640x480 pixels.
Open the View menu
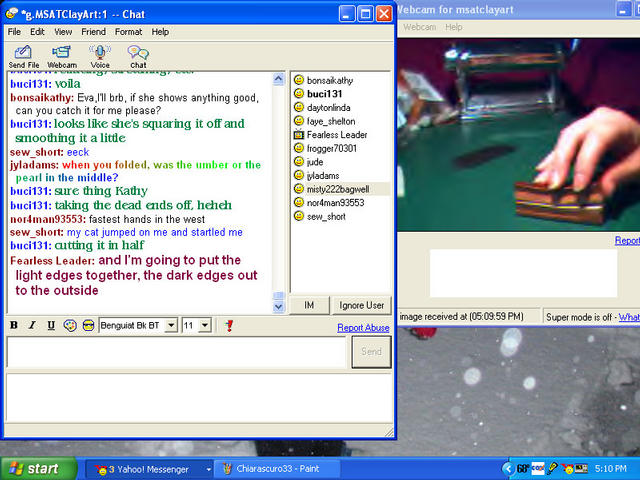coord(63,32)
